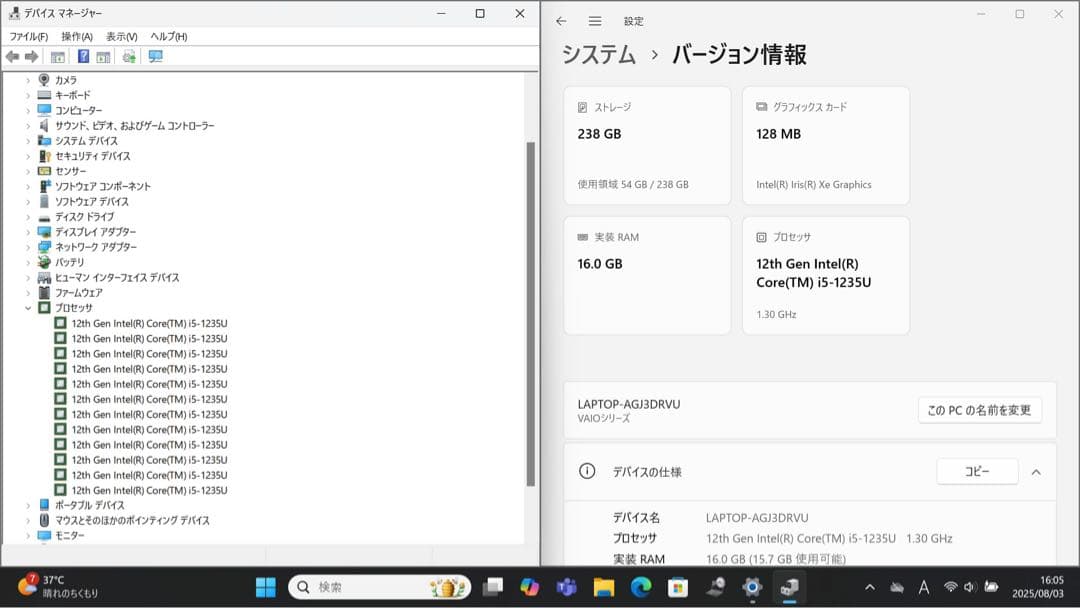
Task: Open the プロセッサ card in Settings
Action: [x=826, y=275]
